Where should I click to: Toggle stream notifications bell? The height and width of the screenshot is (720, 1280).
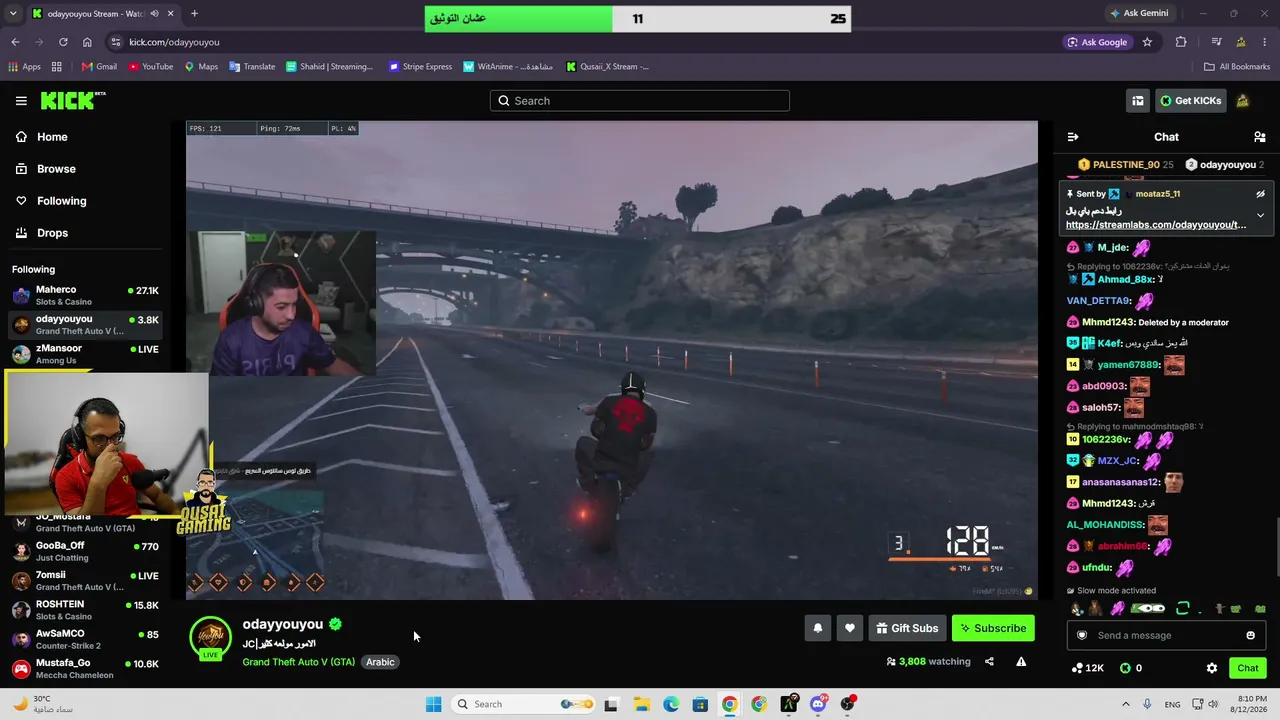click(817, 628)
